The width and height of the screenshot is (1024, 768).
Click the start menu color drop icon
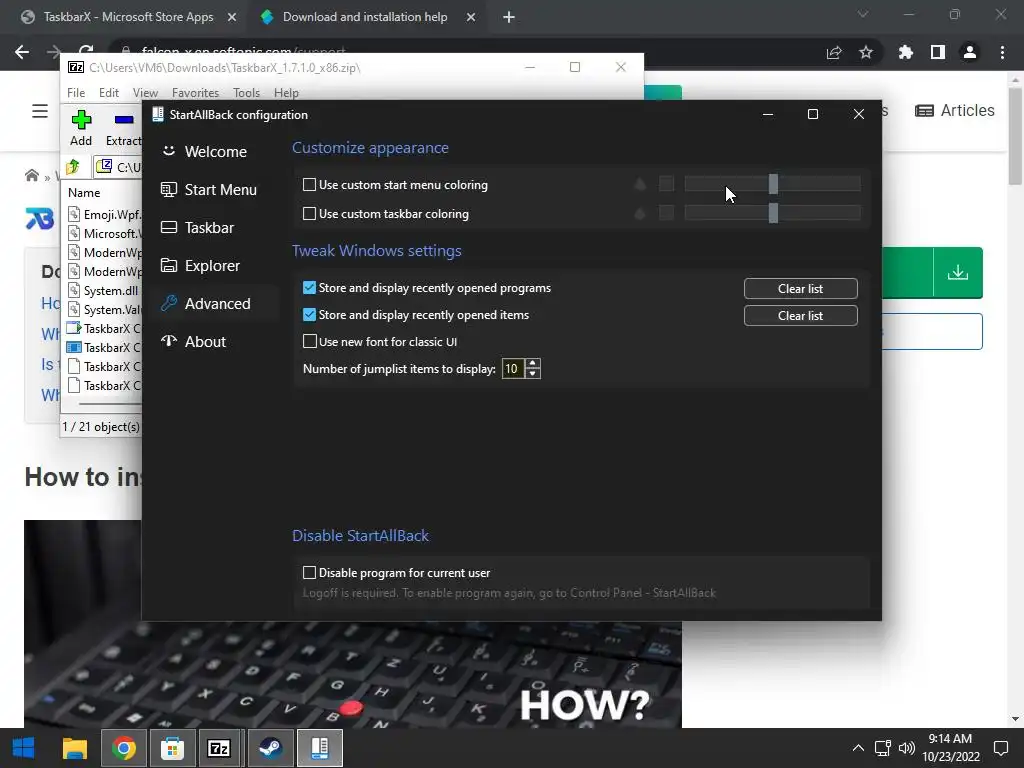[x=640, y=184]
